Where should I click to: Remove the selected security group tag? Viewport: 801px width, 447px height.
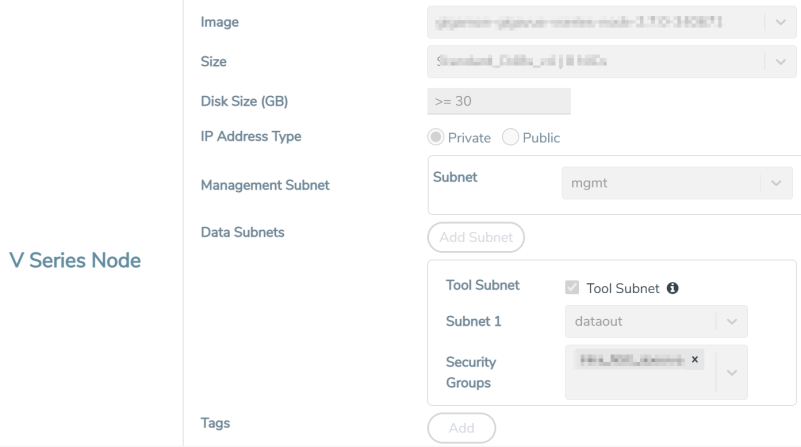(x=694, y=357)
